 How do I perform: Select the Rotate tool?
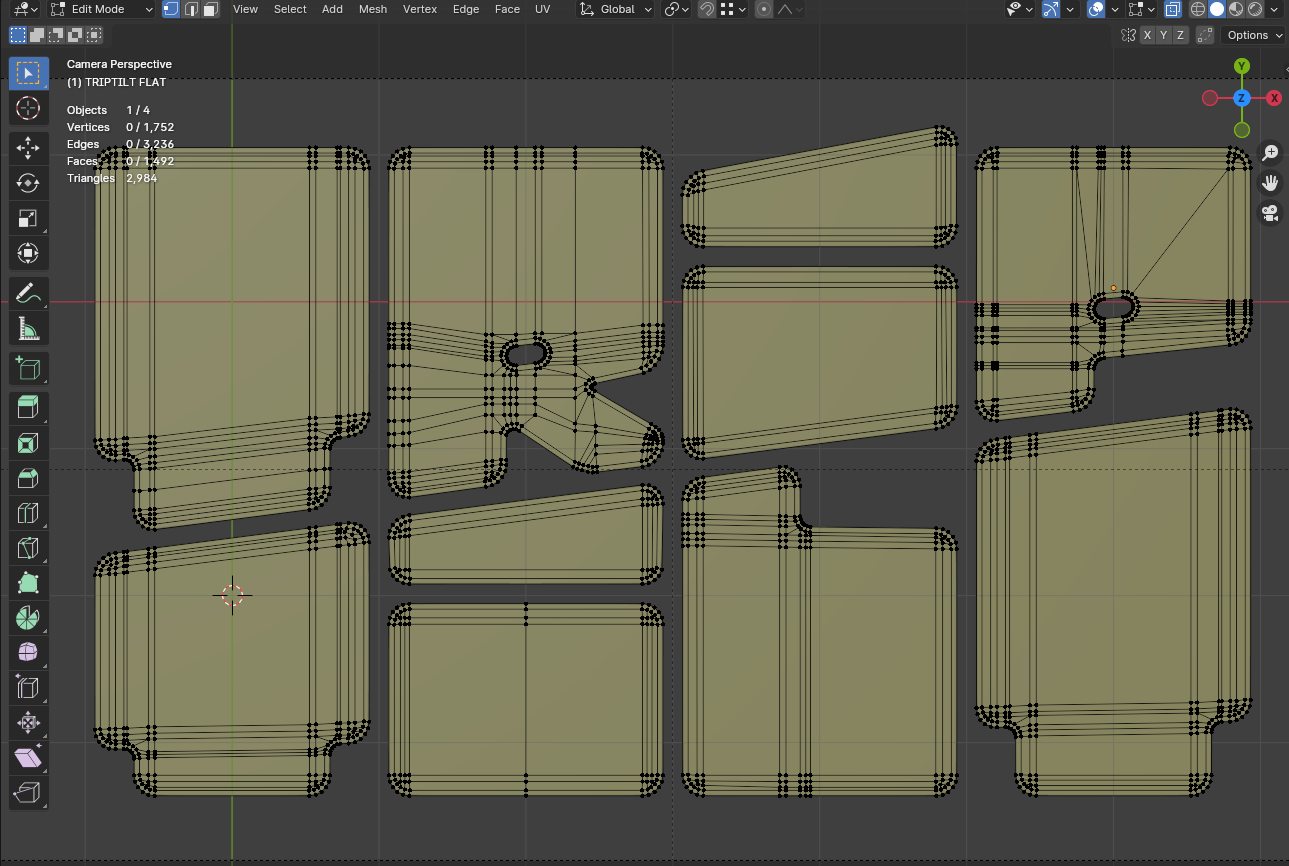(x=28, y=183)
